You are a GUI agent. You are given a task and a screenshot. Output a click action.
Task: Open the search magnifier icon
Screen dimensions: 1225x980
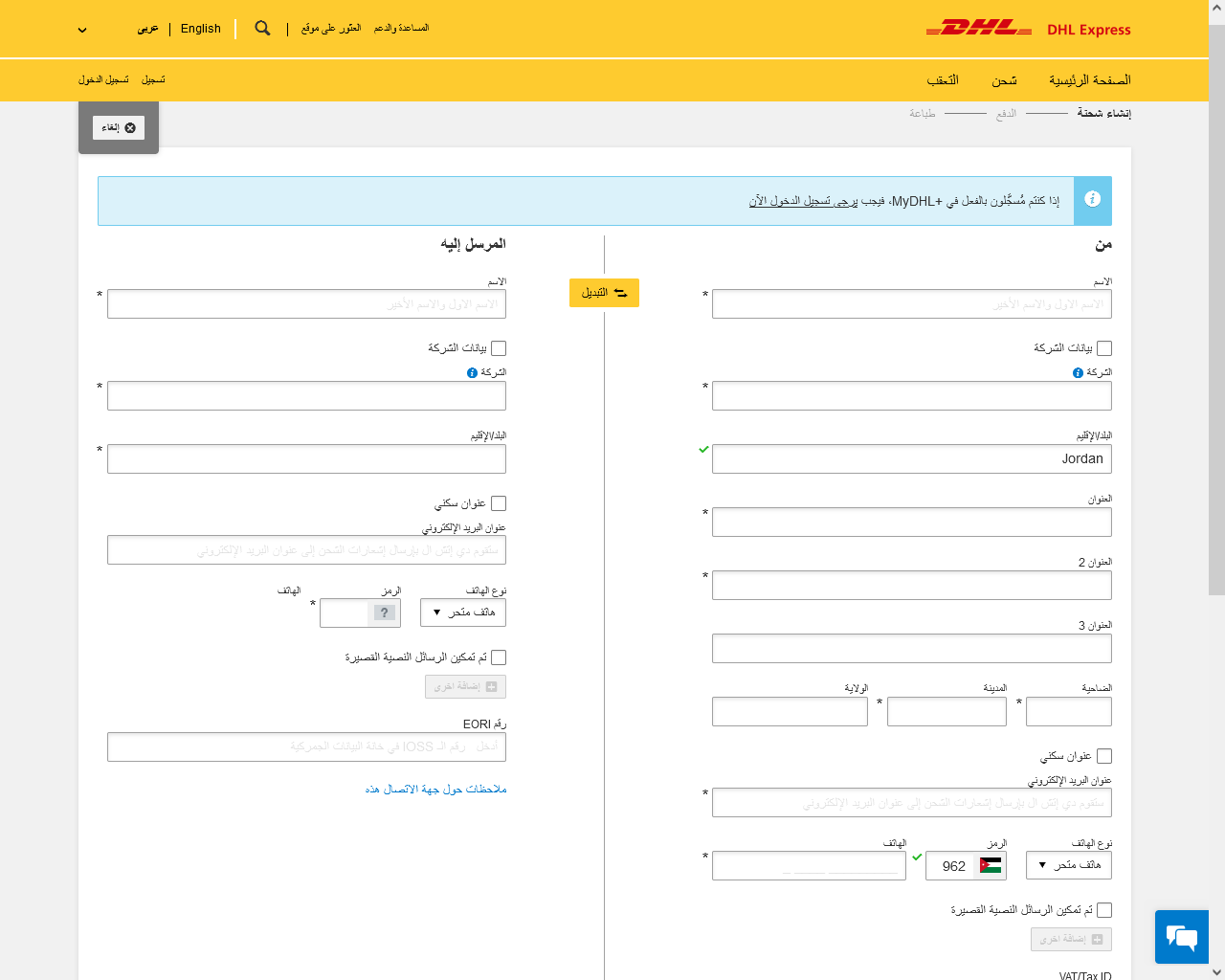click(262, 29)
